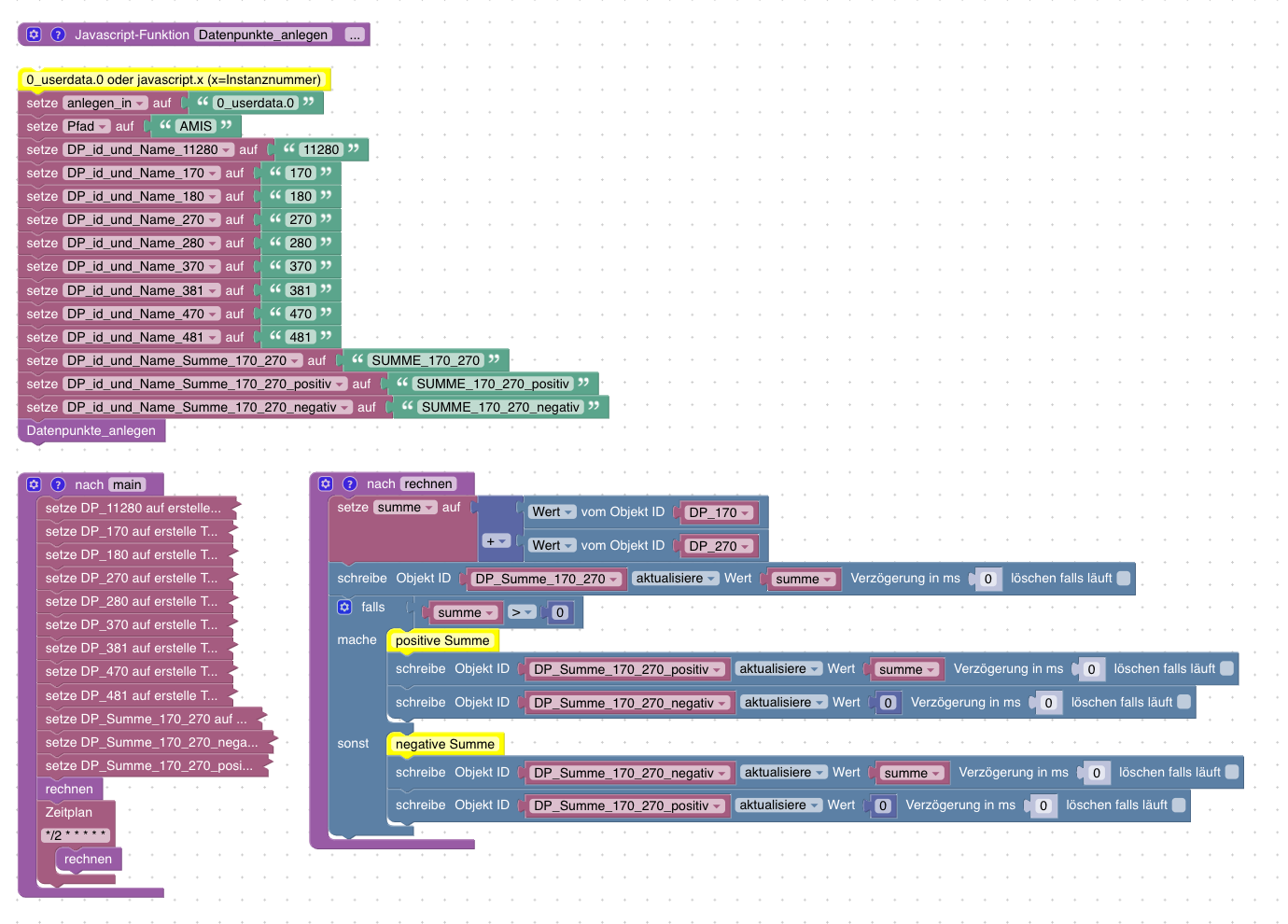Open the plus operator dropdown in rechnen

497,541
